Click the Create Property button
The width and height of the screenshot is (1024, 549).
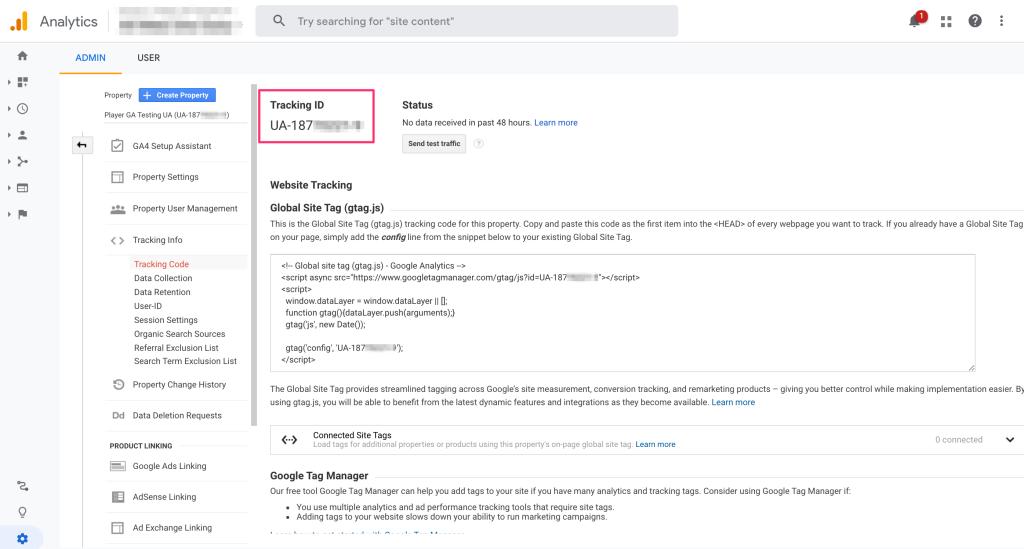[177, 95]
